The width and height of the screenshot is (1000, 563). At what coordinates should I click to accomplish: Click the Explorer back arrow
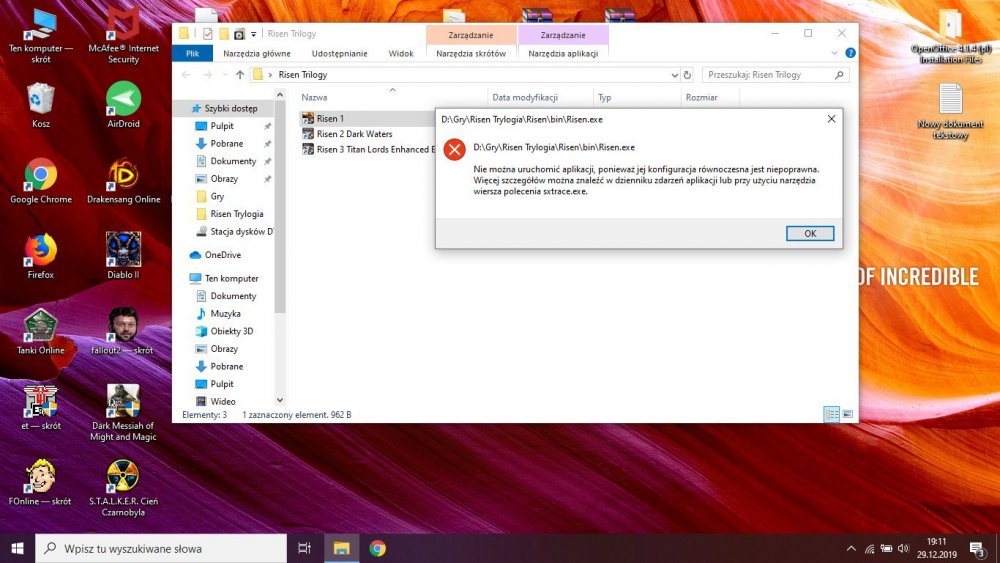click(x=186, y=75)
